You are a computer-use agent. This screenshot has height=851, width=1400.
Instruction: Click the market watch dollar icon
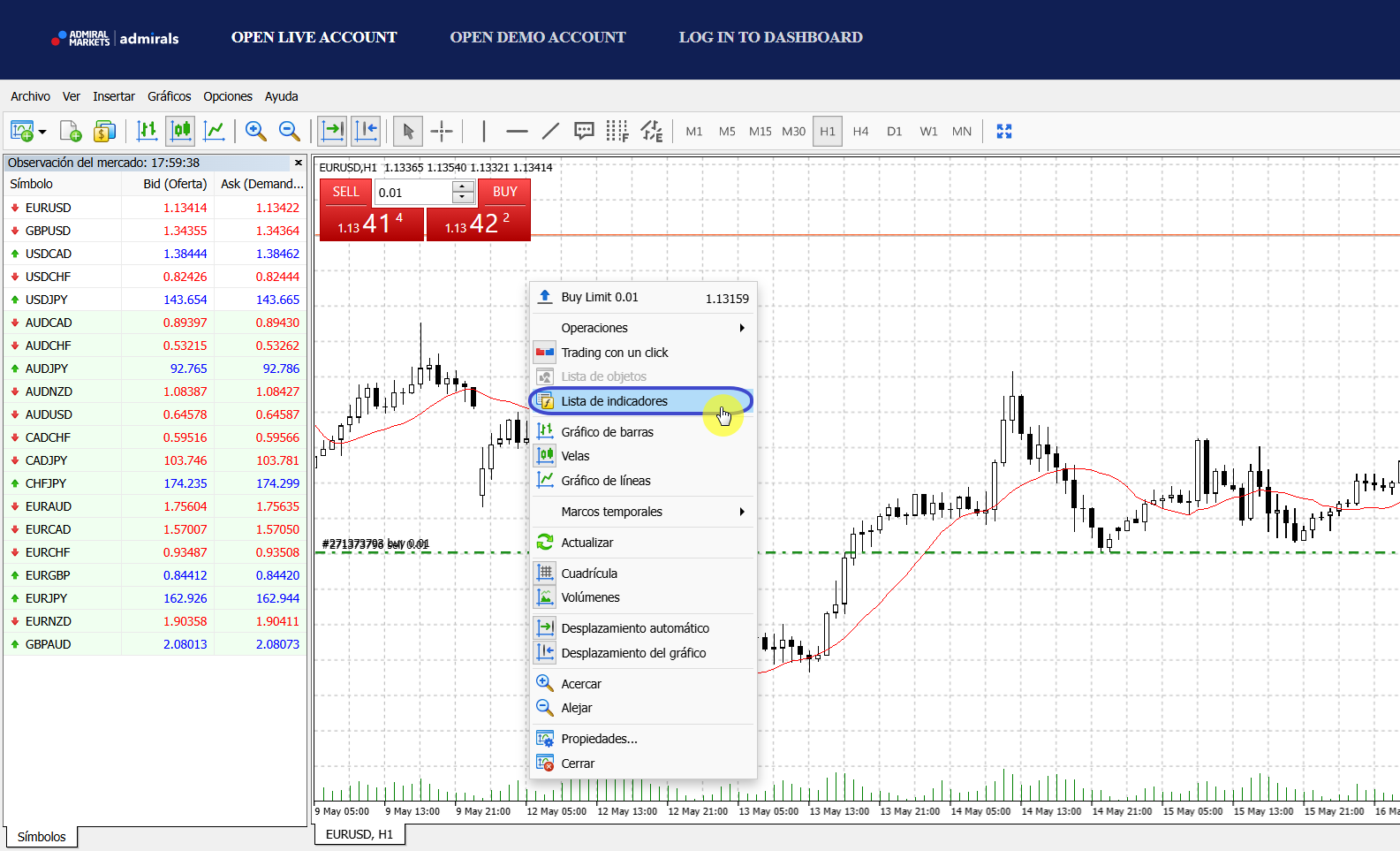click(x=104, y=132)
